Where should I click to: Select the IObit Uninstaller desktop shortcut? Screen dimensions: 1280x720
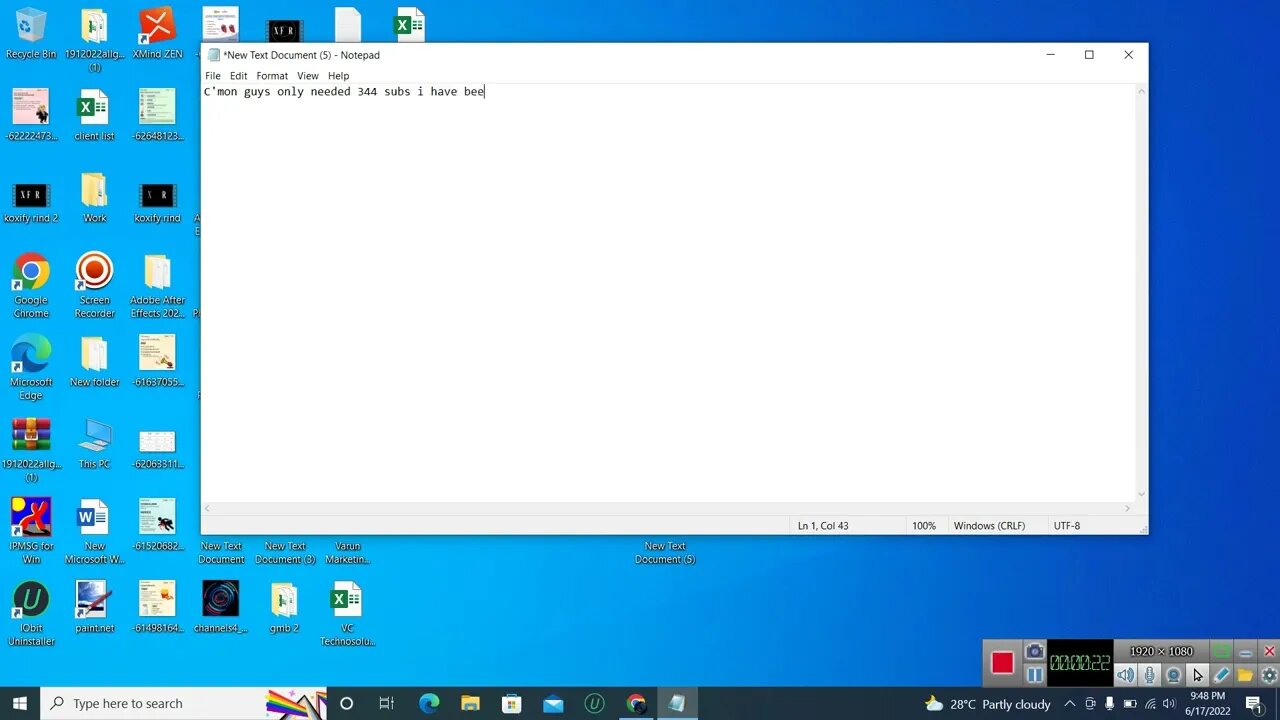pyautogui.click(x=31, y=613)
